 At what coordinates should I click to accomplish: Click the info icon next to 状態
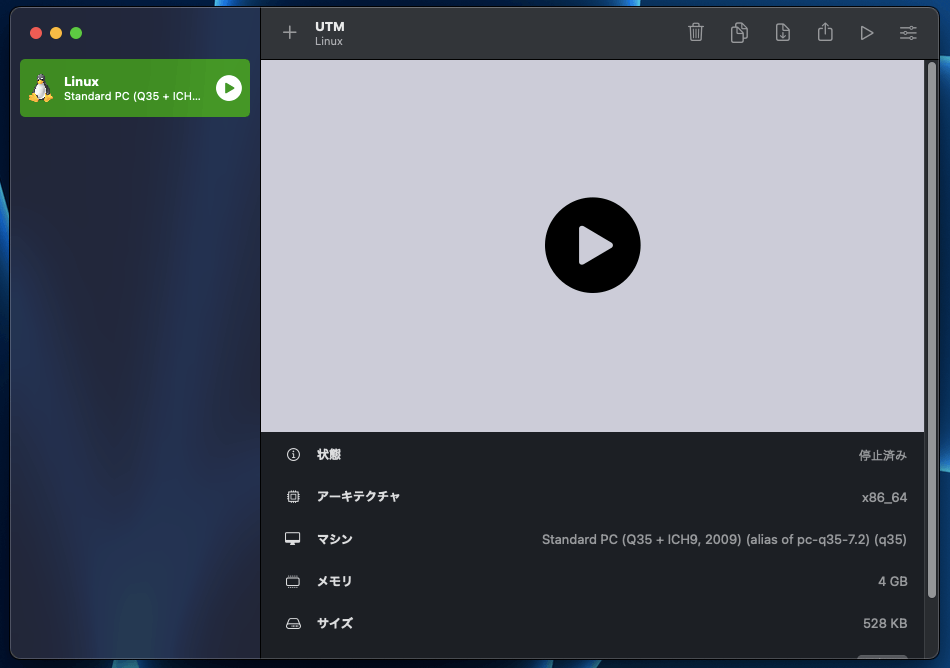click(293, 454)
